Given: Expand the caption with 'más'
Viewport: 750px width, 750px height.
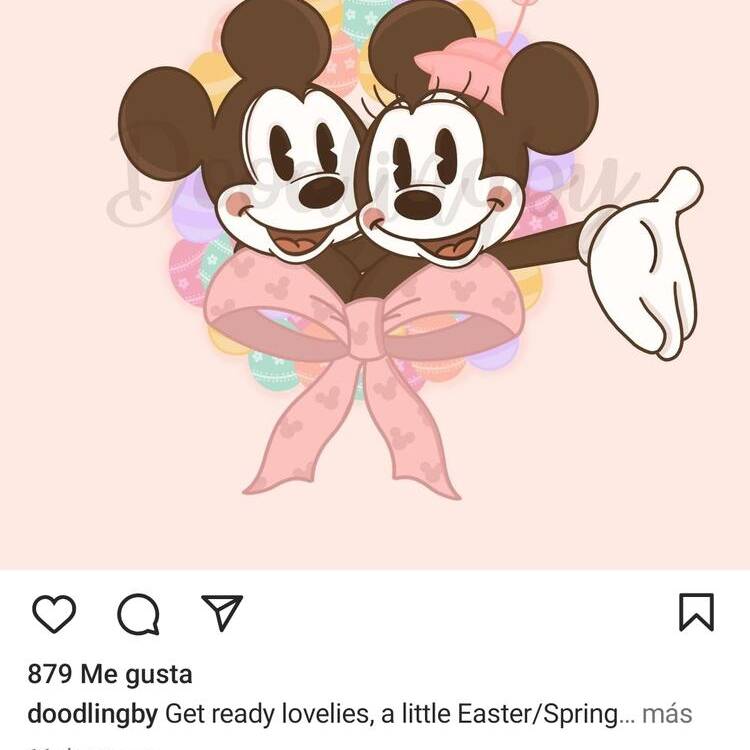Looking at the screenshot, I should (667, 714).
